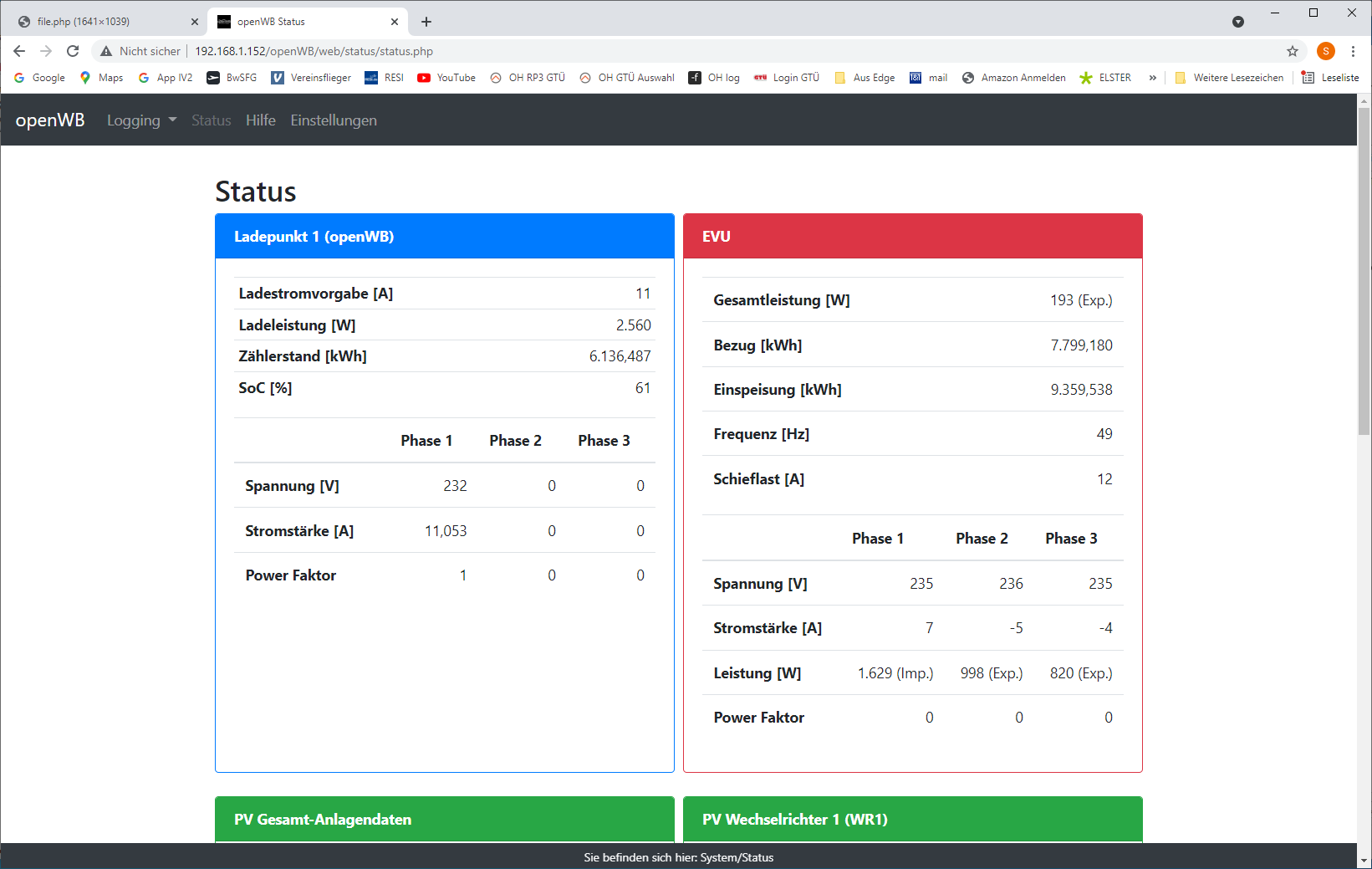
Task: Open the Einstellungen navigation item
Action: coord(334,120)
